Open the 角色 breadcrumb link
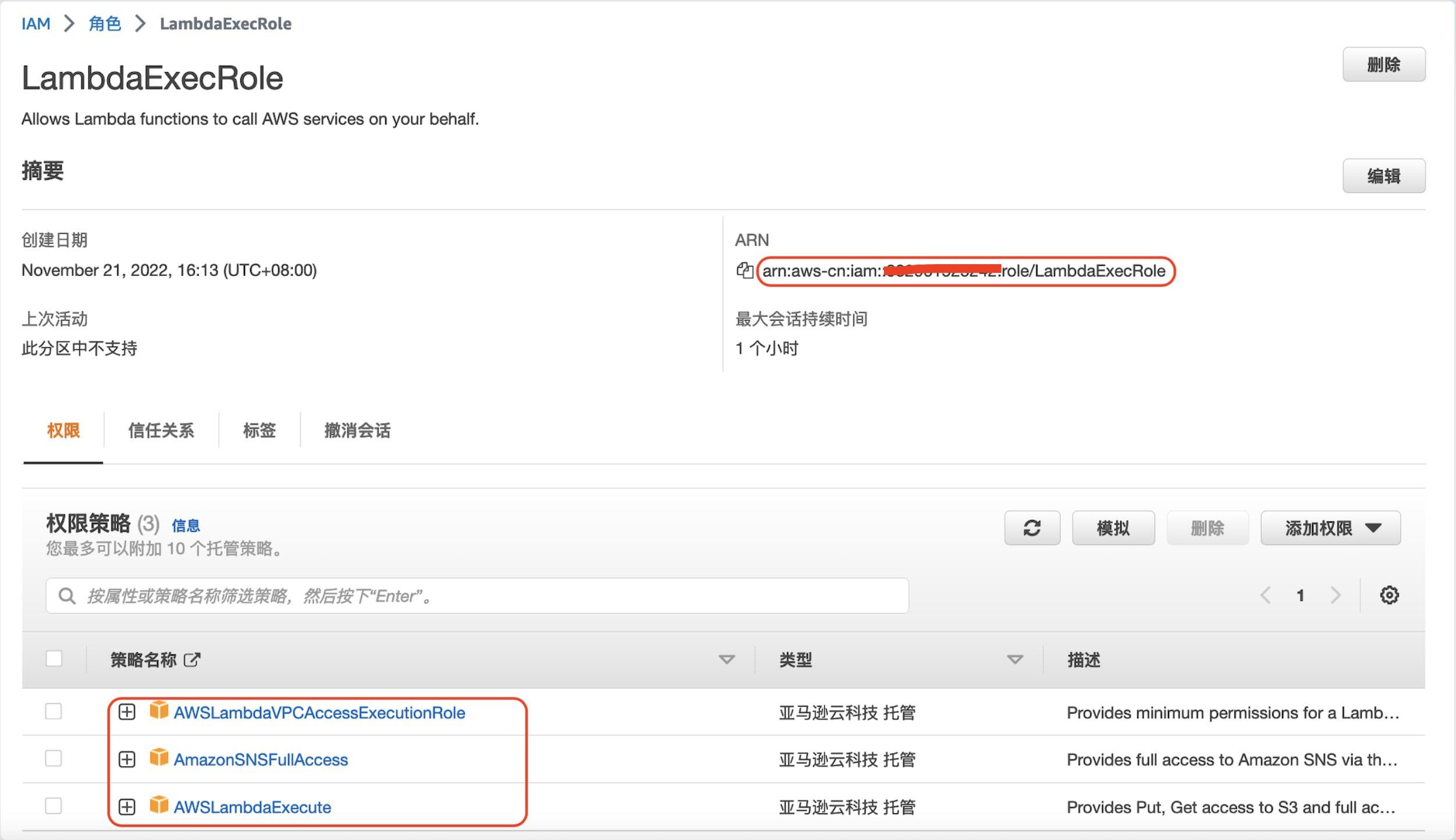This screenshot has height=840, width=1456. pos(105,24)
